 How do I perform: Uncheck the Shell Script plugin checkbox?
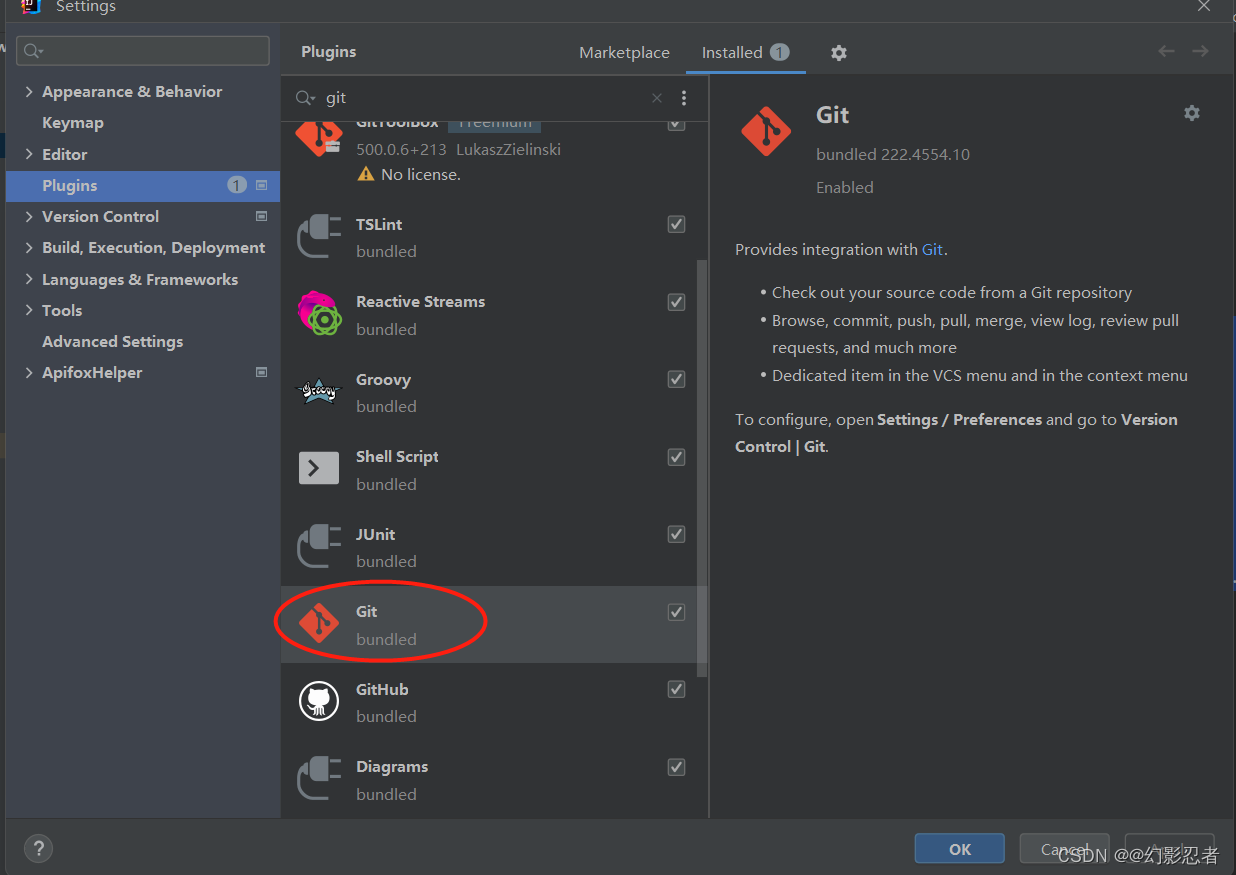pos(677,457)
